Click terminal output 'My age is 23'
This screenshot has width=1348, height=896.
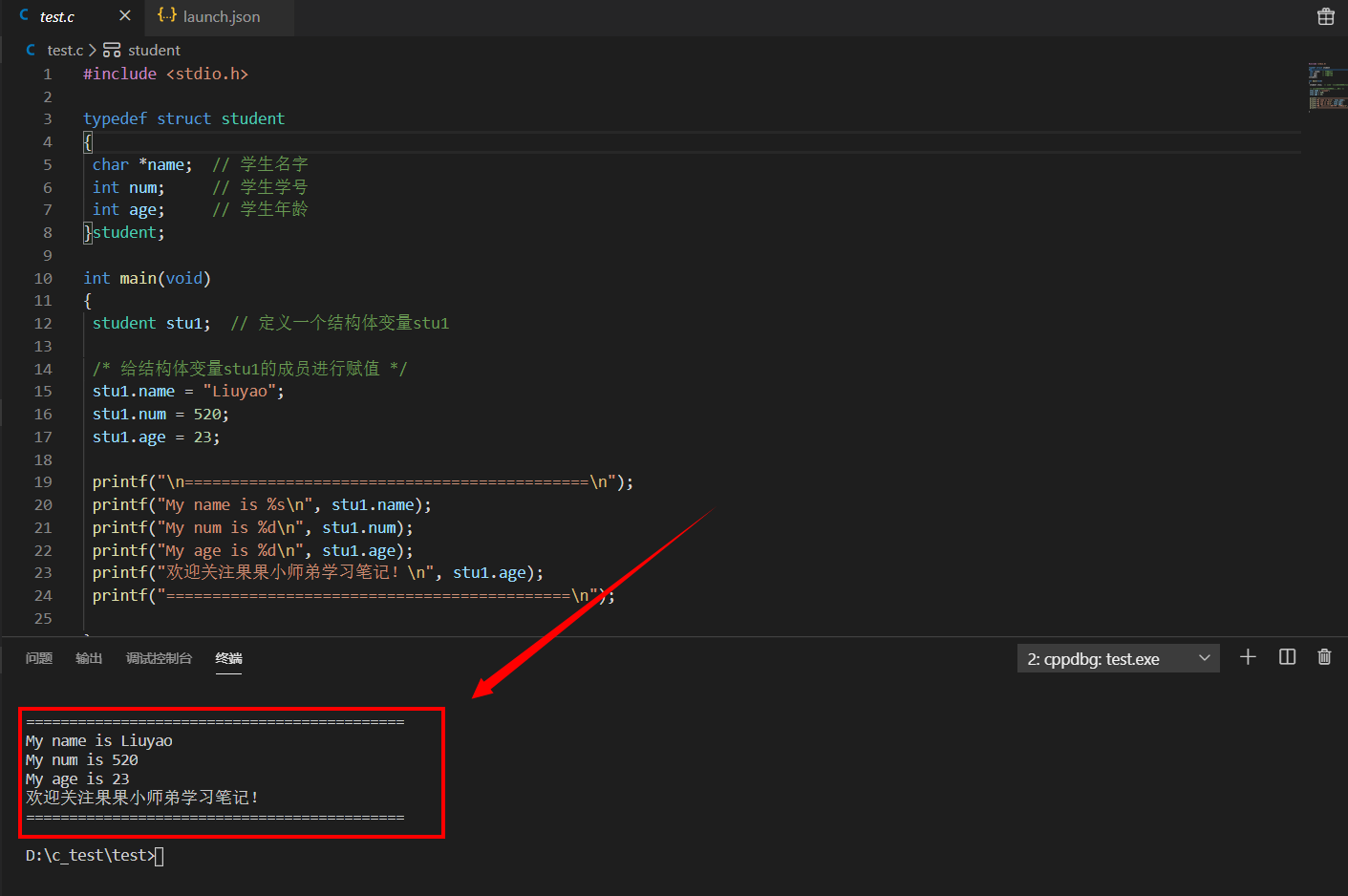pyautogui.click(x=77, y=779)
